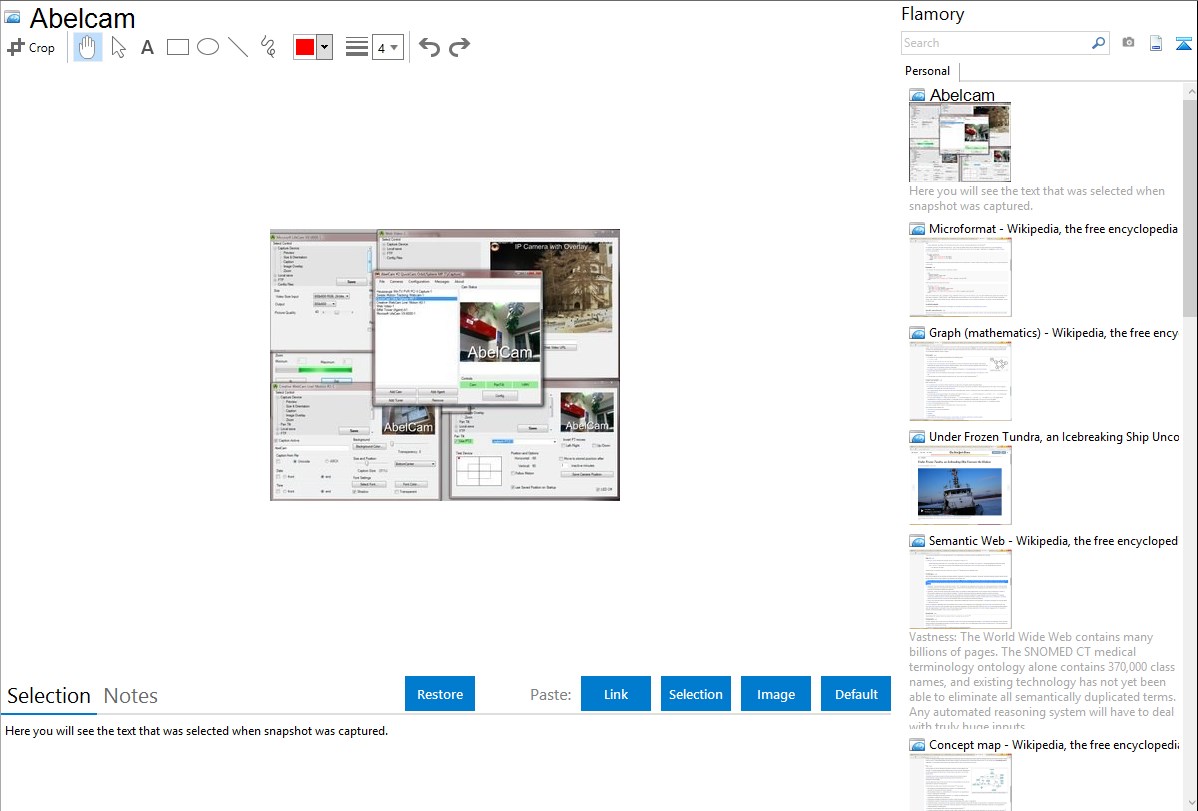The height and width of the screenshot is (811, 1198).
Task: Open the line width dropdown showing 4
Action: click(x=387, y=47)
